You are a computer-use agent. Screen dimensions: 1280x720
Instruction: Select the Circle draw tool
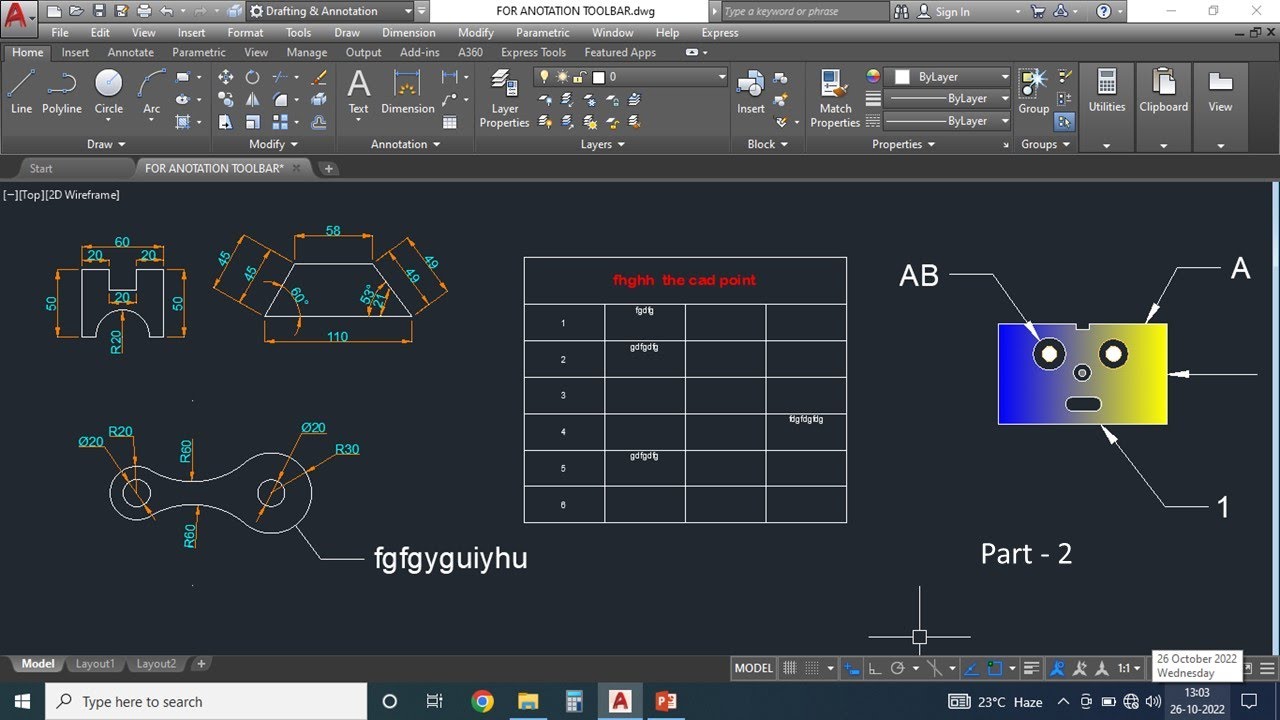coord(108,91)
